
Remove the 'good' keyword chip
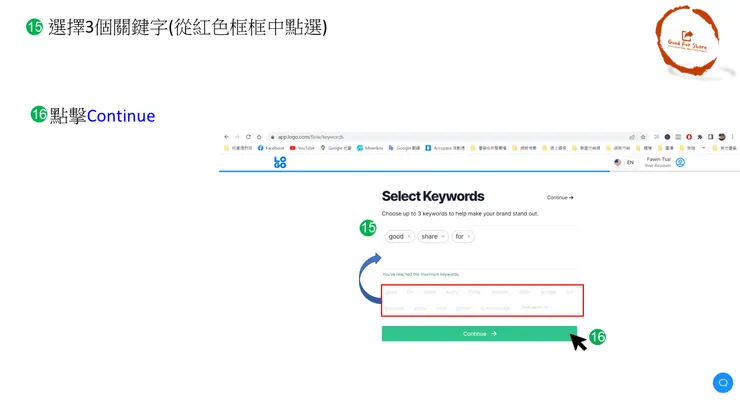pos(409,237)
